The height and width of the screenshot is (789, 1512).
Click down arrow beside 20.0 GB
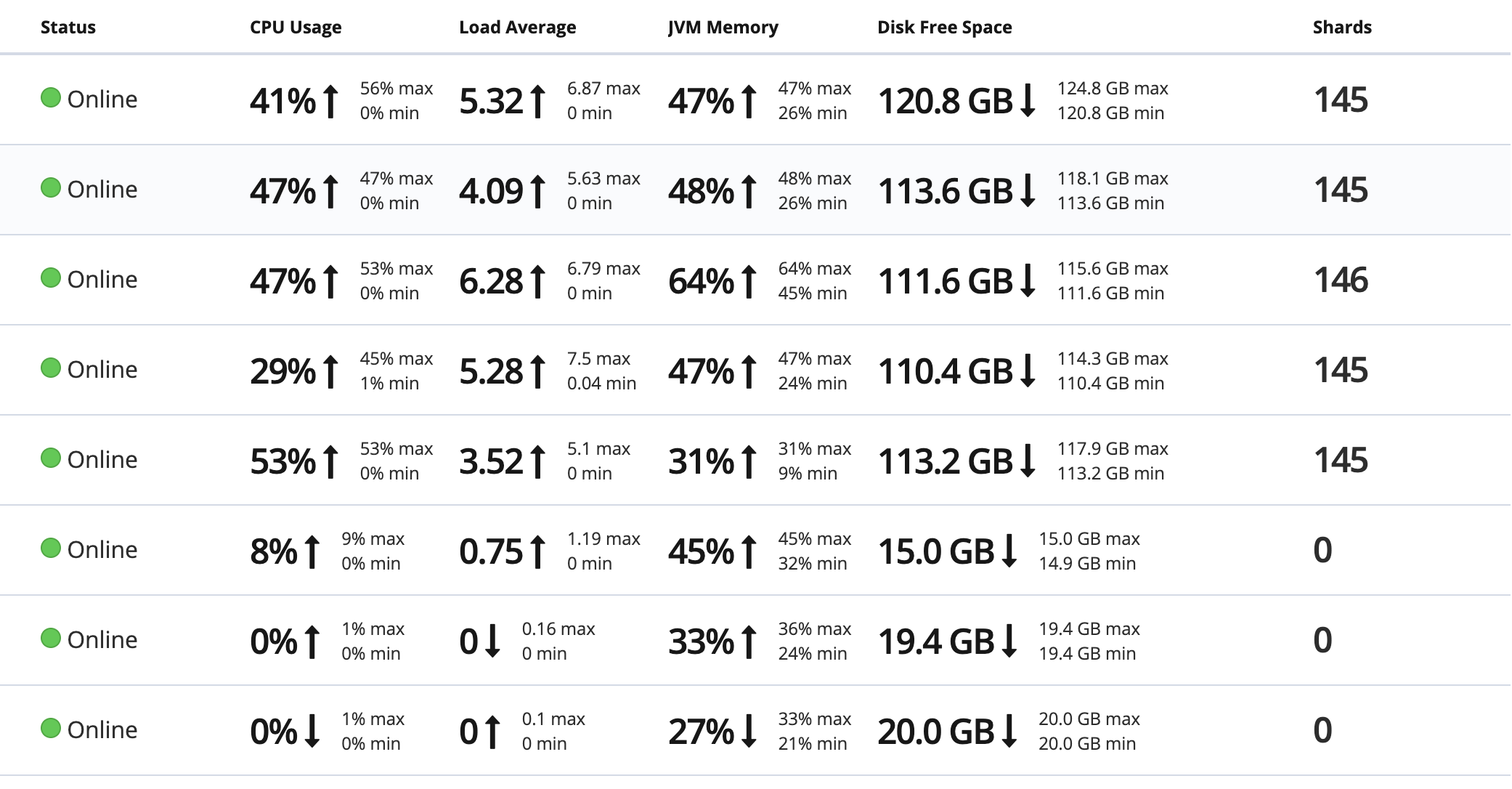[1009, 732]
